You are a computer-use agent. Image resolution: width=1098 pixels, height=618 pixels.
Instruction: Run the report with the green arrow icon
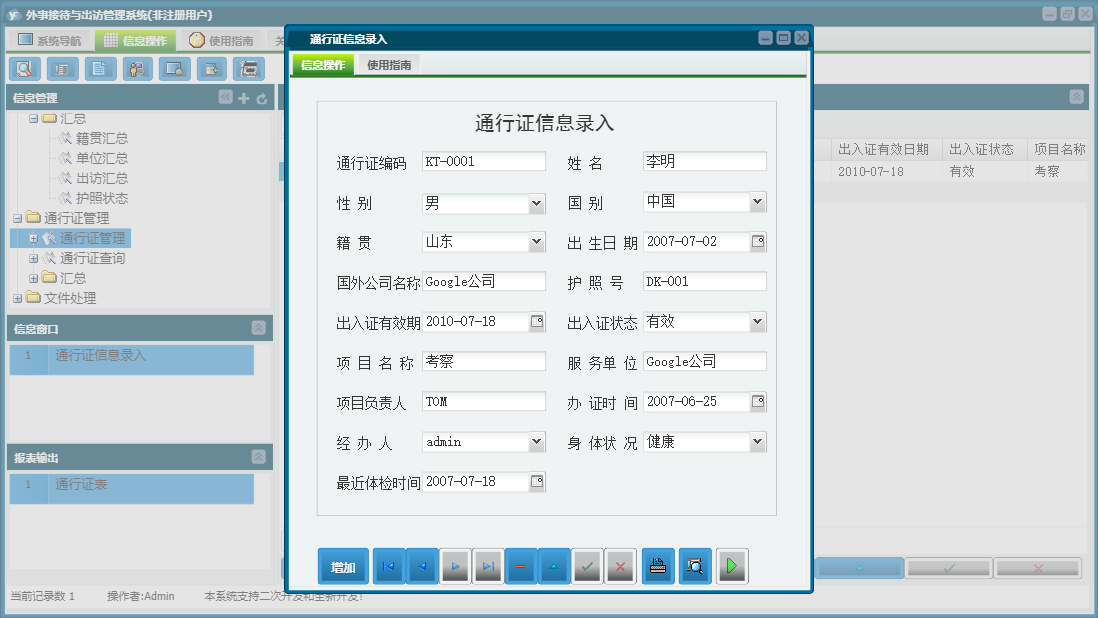tap(731, 566)
